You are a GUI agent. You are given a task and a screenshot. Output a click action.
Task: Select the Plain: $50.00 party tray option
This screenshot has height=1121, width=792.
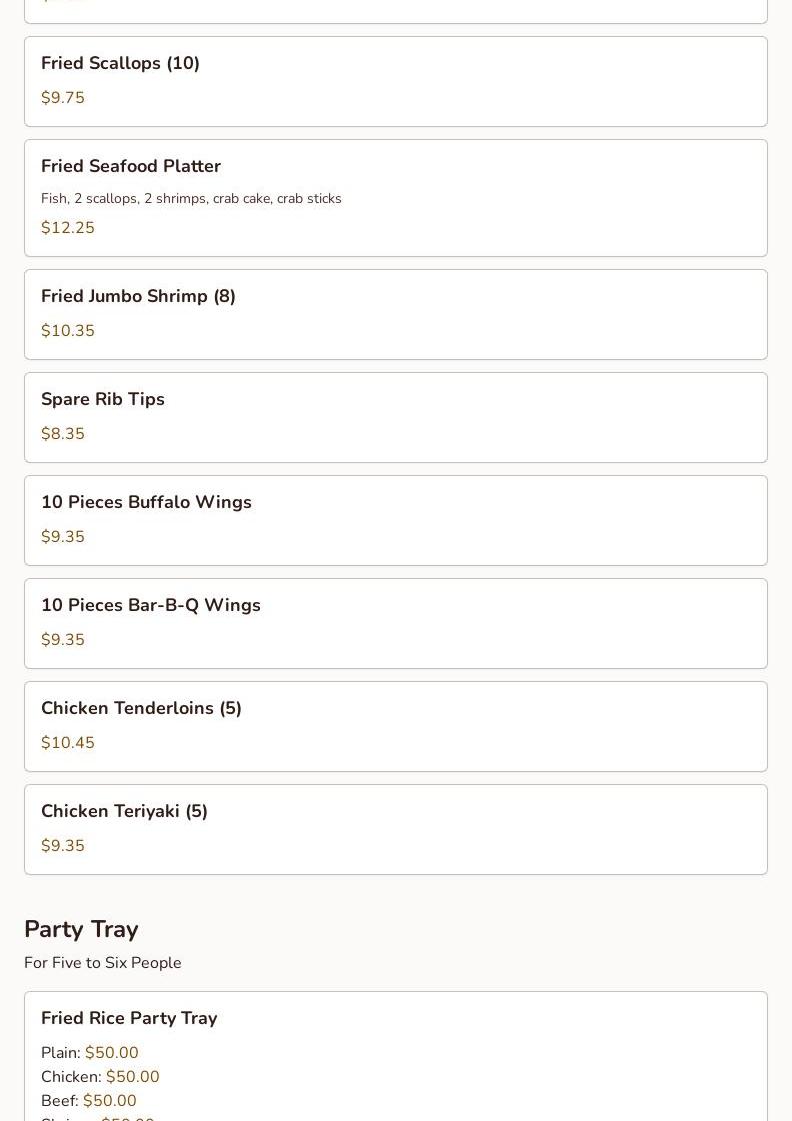tap(89, 1052)
